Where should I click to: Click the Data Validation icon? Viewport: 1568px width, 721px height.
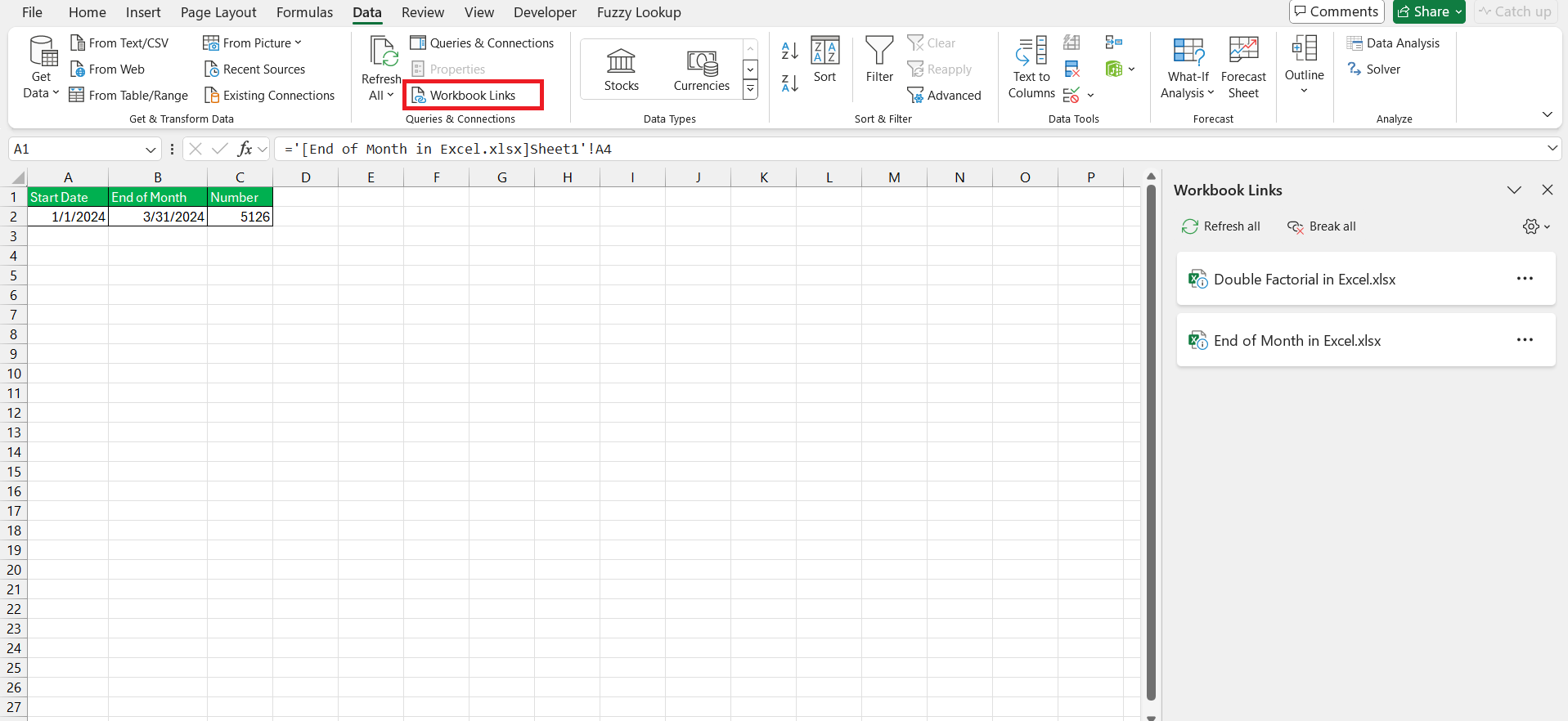click(1072, 95)
